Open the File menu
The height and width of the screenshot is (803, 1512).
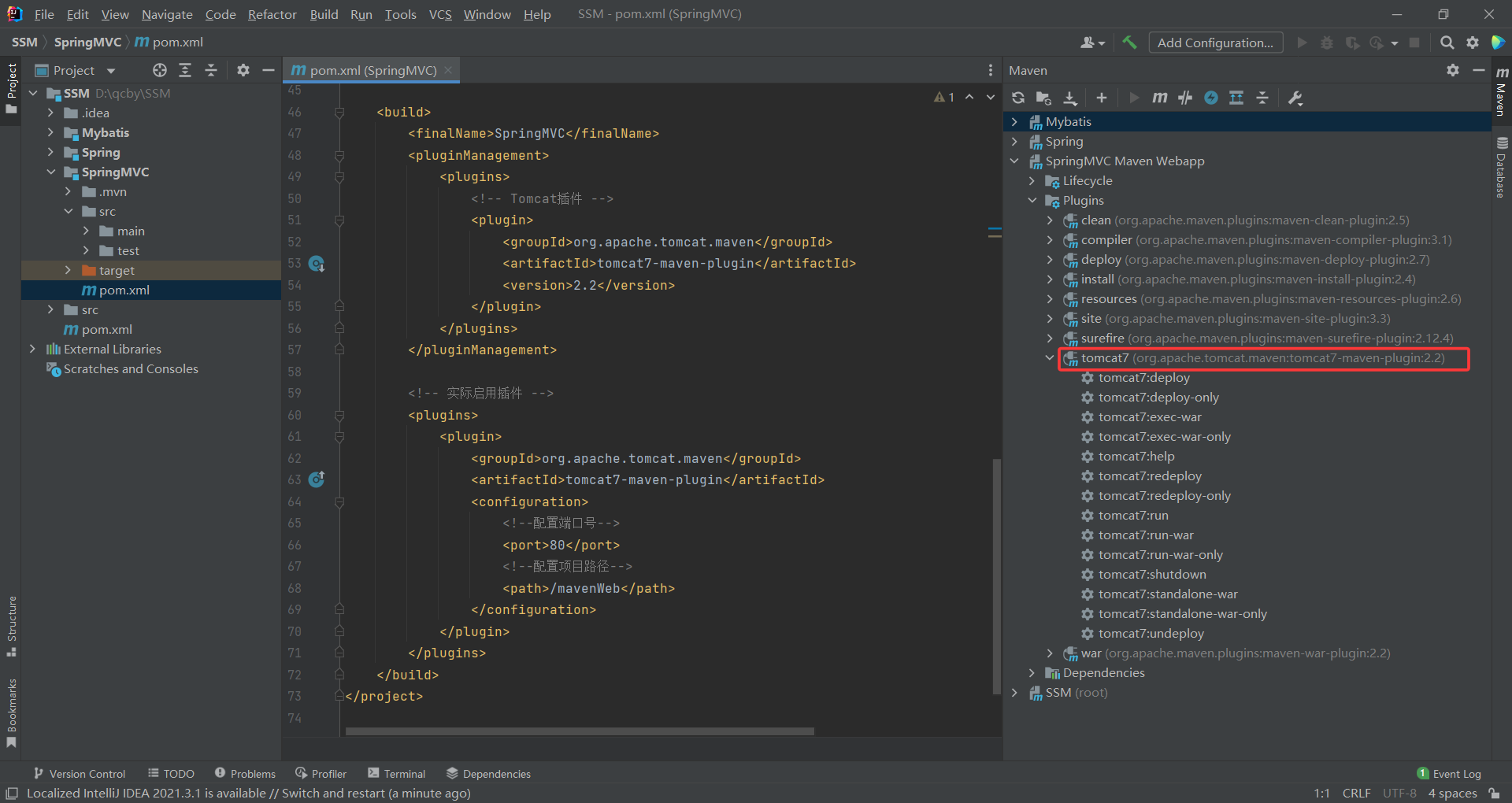44,14
